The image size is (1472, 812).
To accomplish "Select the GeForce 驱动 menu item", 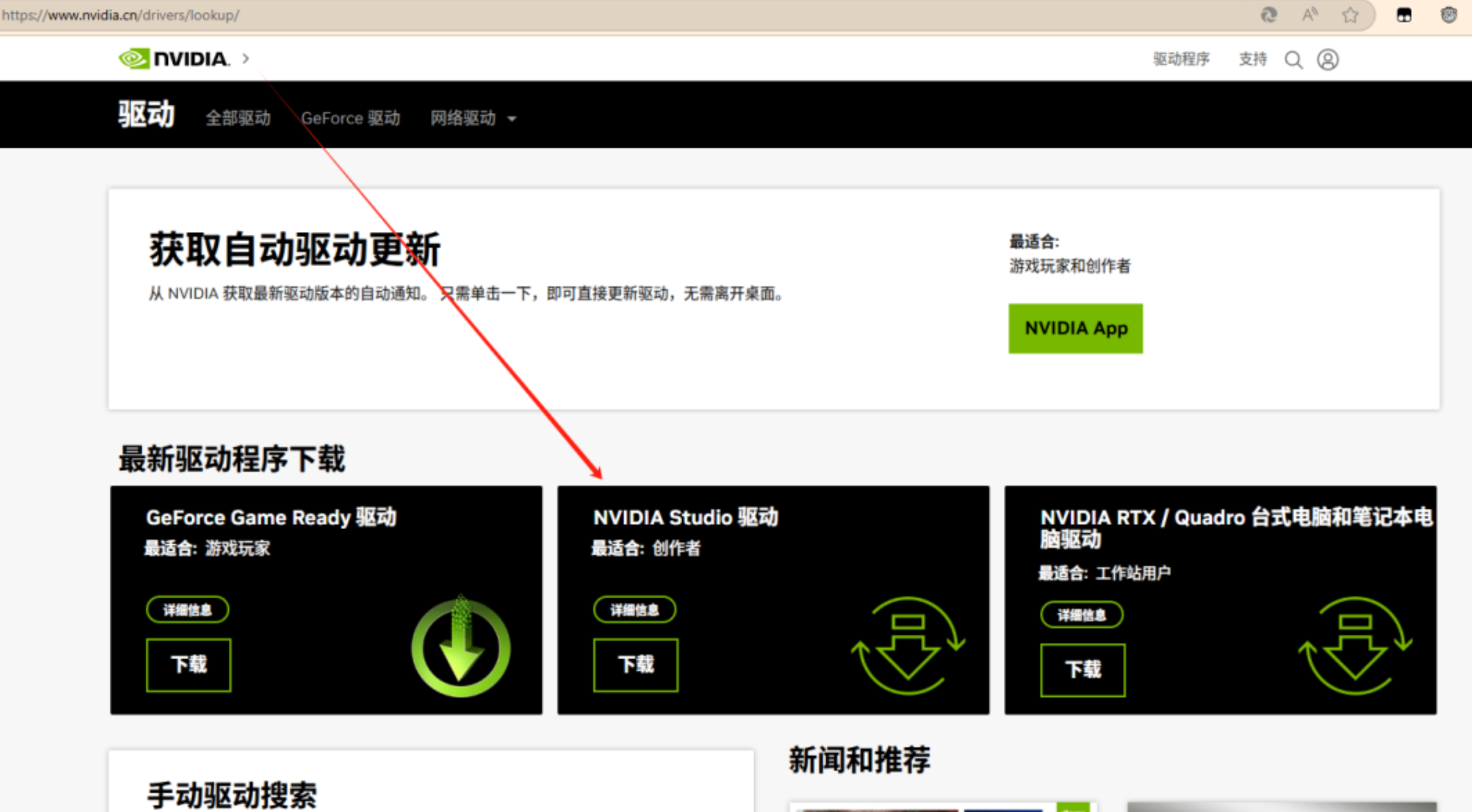I will coord(351,118).
